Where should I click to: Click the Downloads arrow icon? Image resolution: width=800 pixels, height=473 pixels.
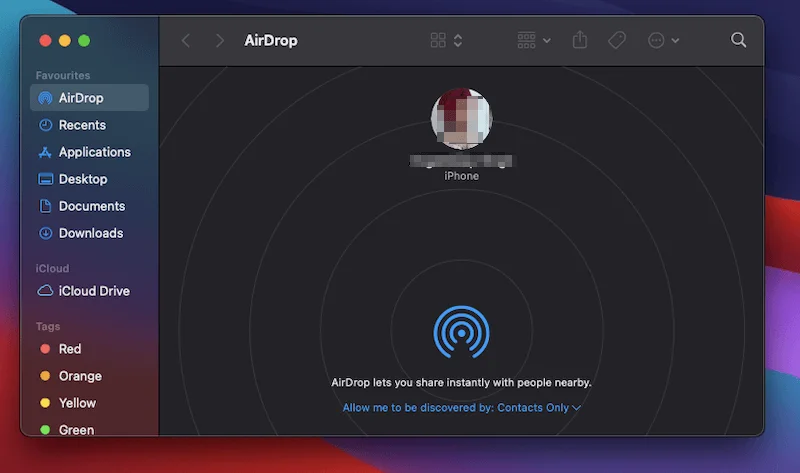pos(45,233)
